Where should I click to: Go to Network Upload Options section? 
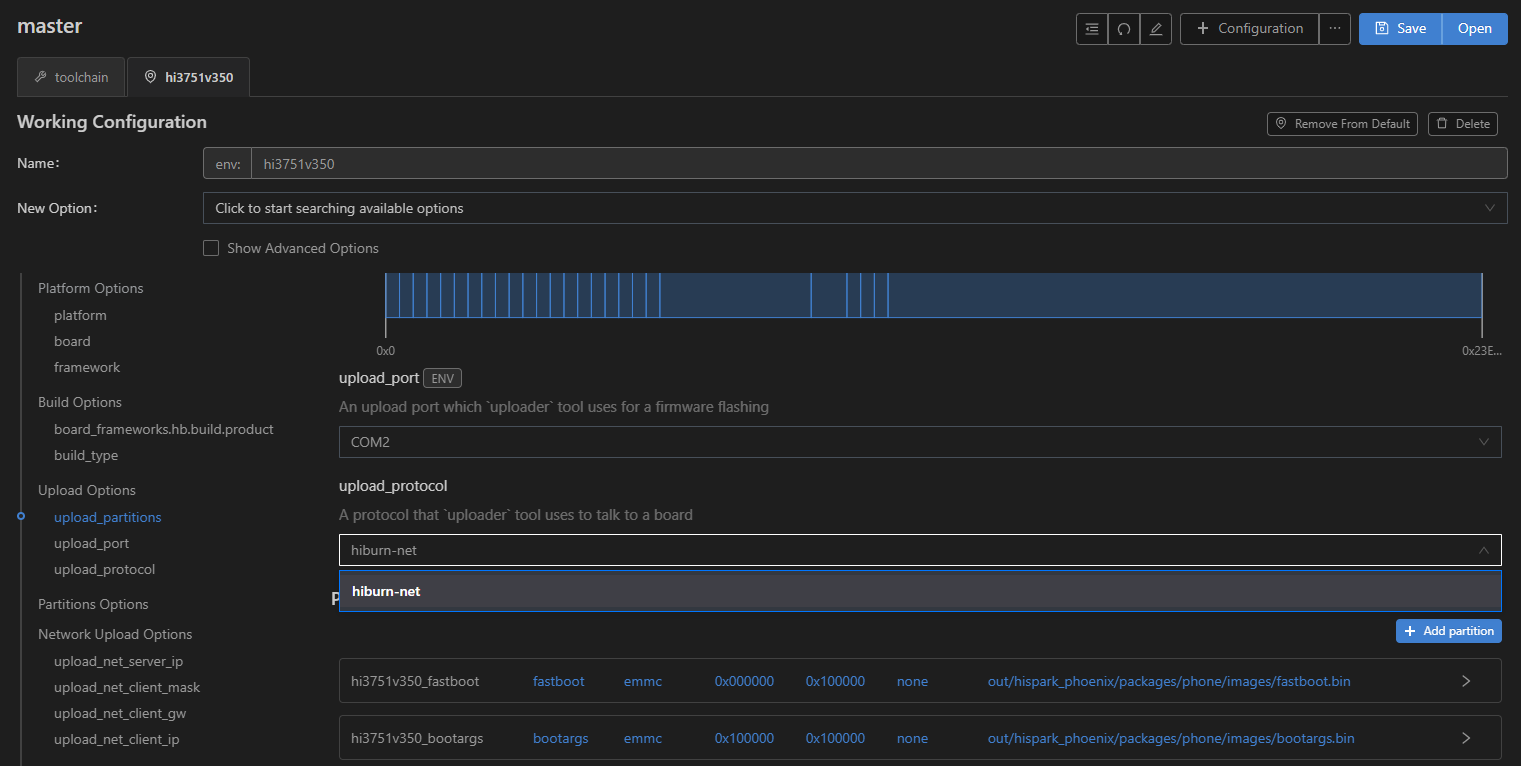(x=115, y=634)
